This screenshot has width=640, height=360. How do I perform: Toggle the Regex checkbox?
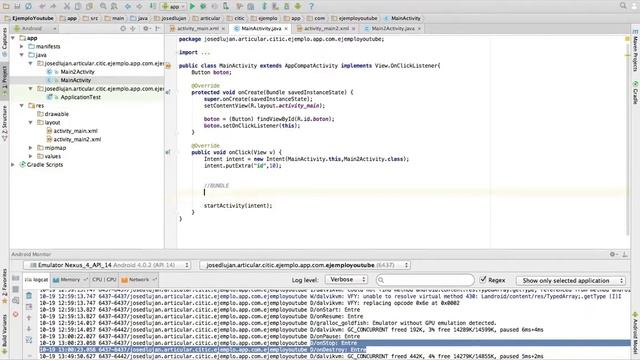(x=483, y=280)
